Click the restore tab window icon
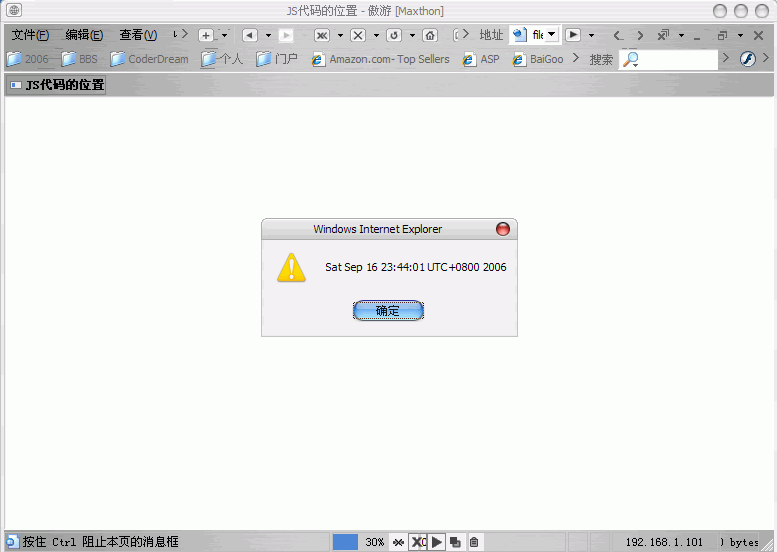The width and height of the screenshot is (777, 552). [722, 35]
